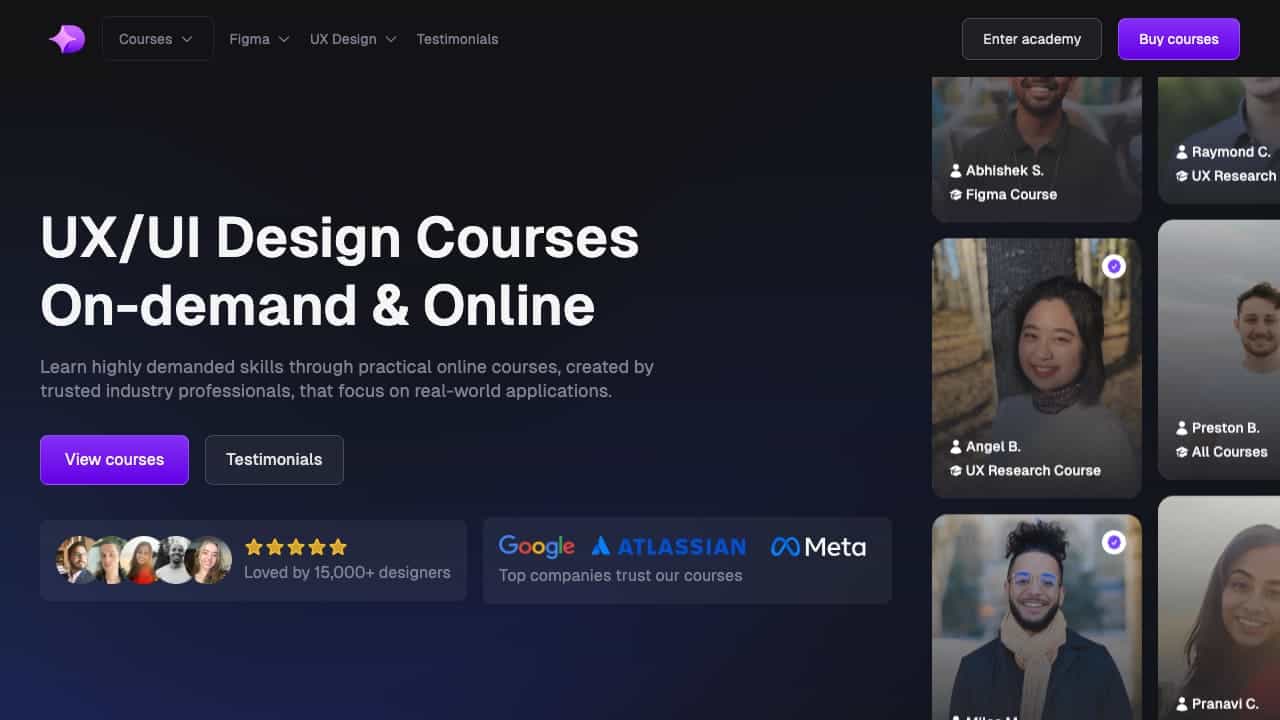Click person icon next to Preston B.
The height and width of the screenshot is (720, 1280).
click(x=1182, y=428)
